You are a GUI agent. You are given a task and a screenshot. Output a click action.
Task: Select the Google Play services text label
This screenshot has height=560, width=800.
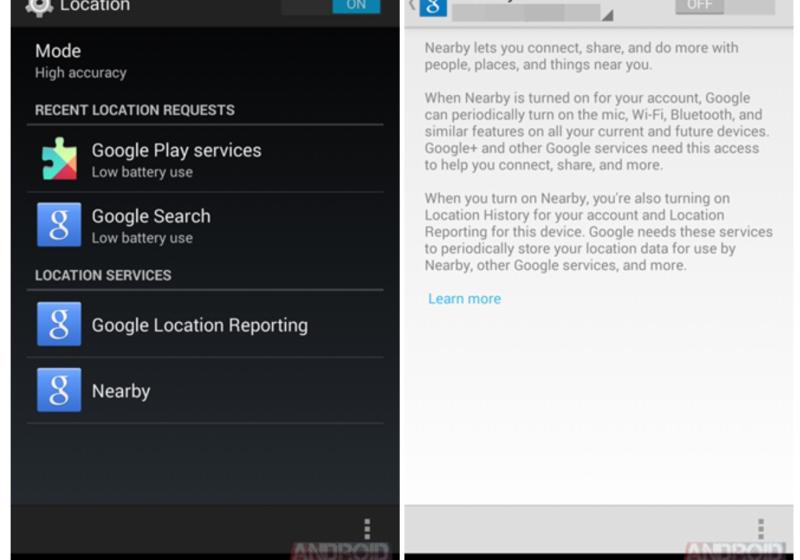[176, 150]
